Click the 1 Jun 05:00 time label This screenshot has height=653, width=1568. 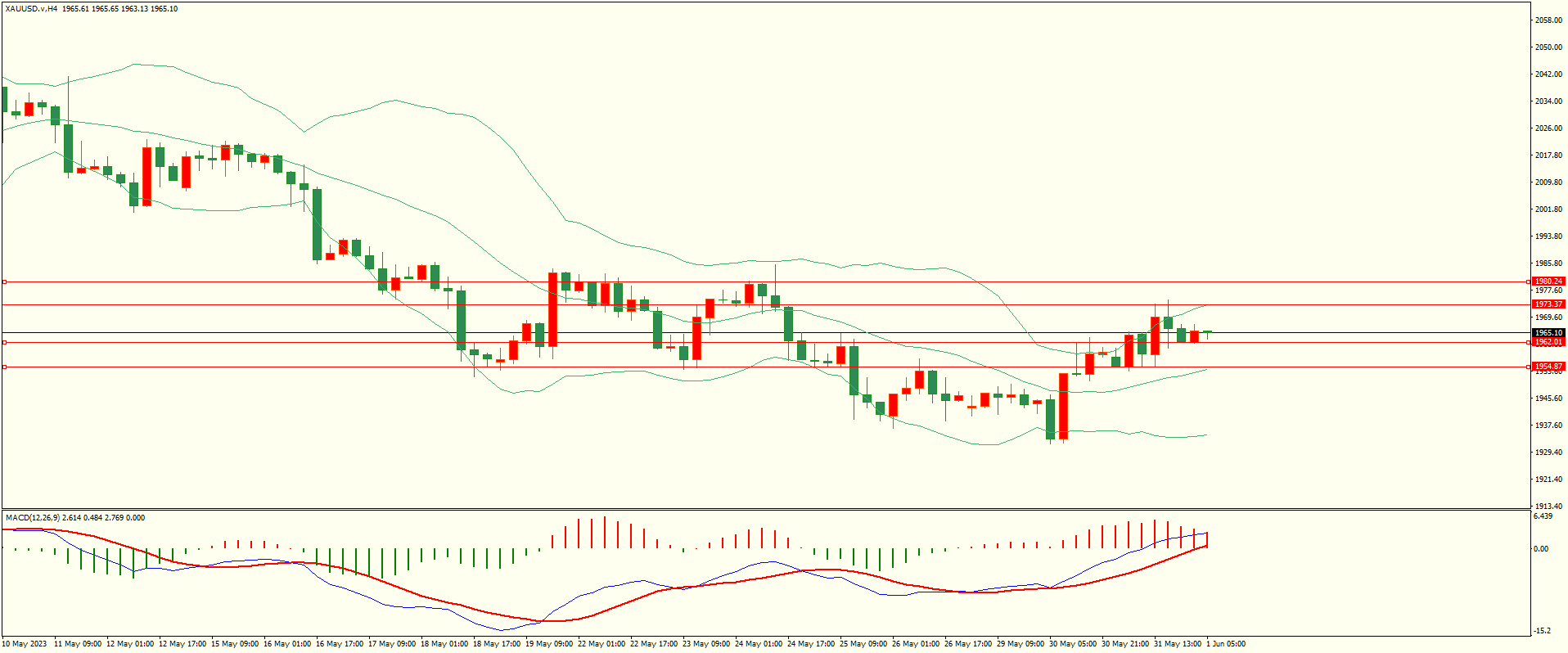(1225, 644)
